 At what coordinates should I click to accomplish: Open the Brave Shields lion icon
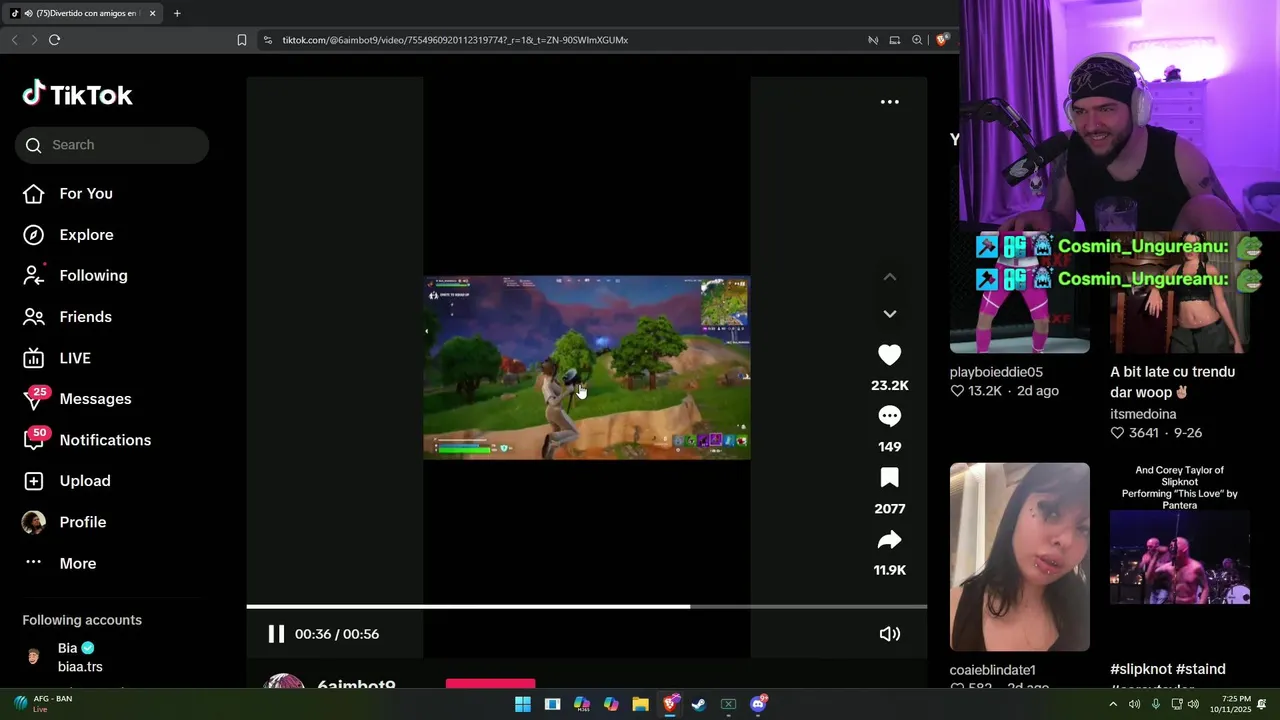[942, 40]
